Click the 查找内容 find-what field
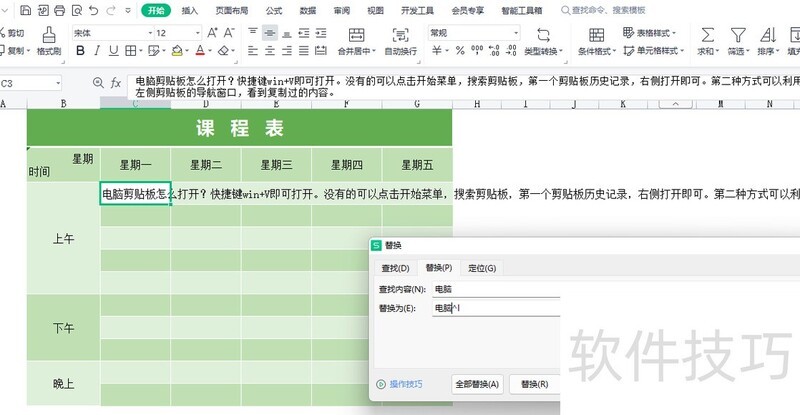 click(496, 289)
